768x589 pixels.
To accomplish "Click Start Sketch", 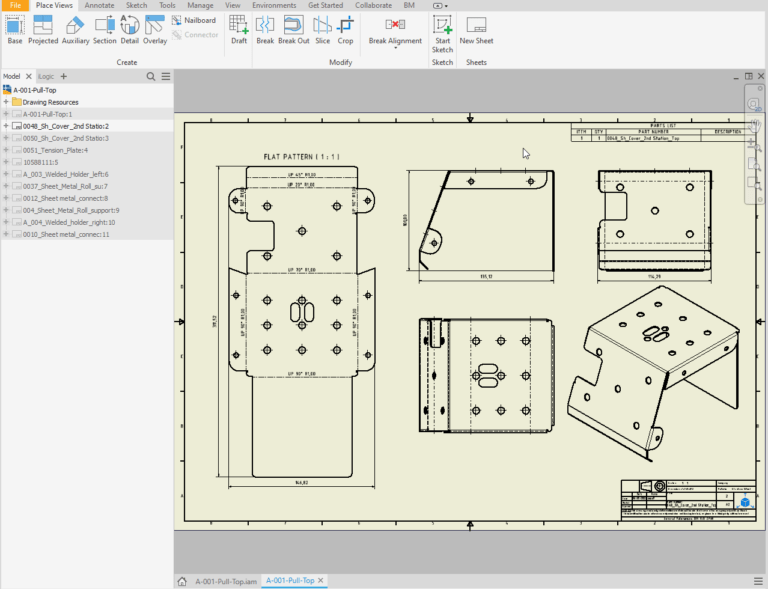I will click(442, 34).
